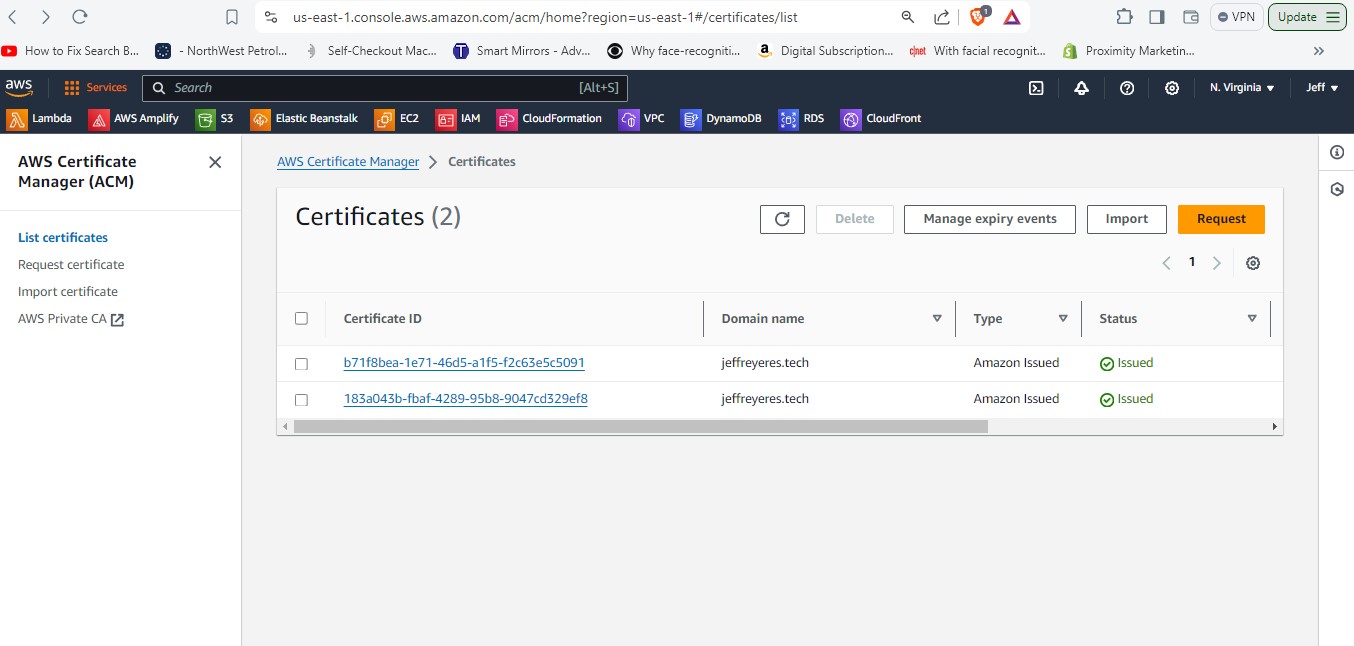Select List certificates in sidebar
Screen dimensions: 1354x646
pyautogui.click(x=63, y=238)
